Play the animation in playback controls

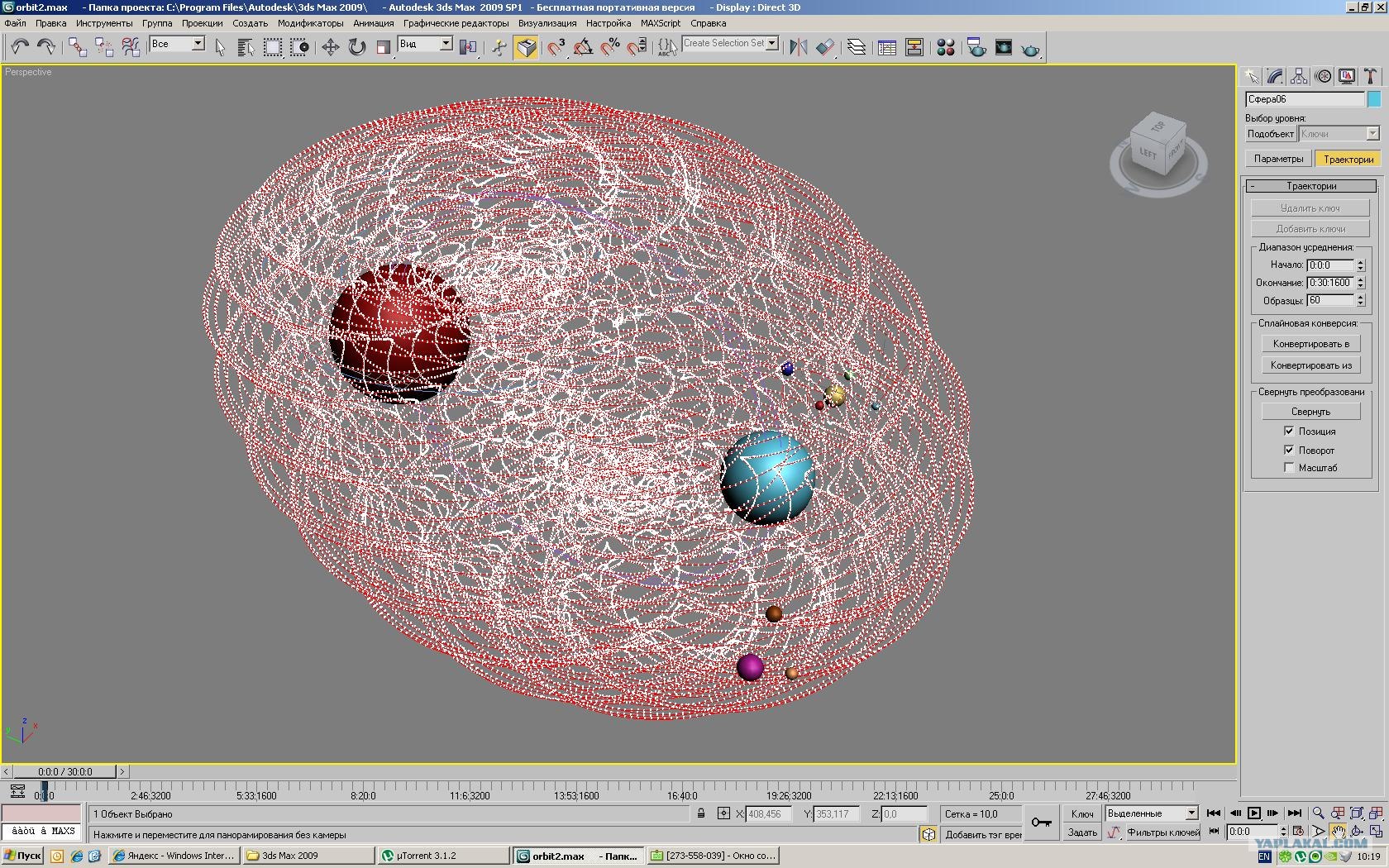[x=1254, y=813]
